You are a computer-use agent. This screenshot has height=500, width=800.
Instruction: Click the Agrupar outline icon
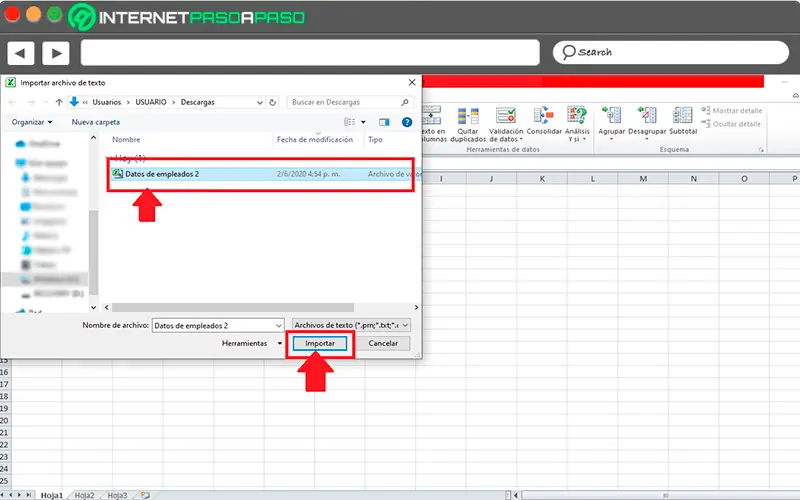tap(611, 116)
